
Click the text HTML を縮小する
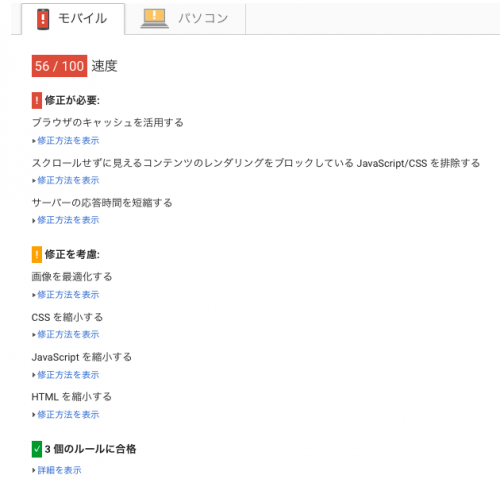pyautogui.click(x=72, y=397)
